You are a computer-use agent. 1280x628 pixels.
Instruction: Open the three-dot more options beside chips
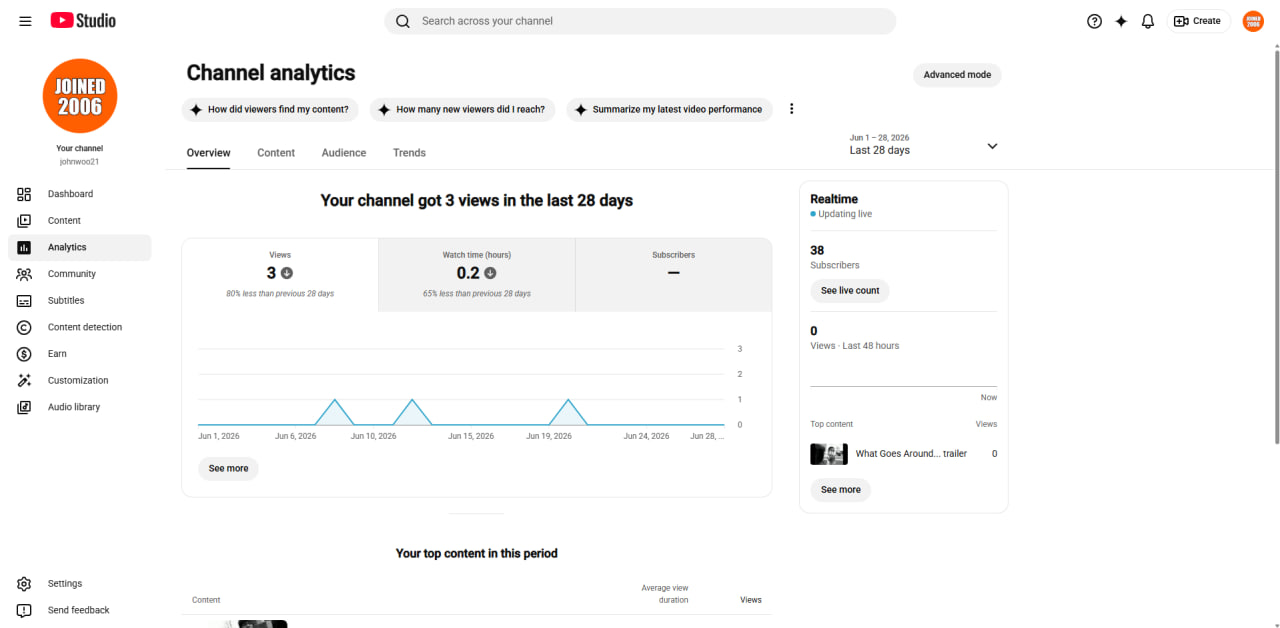792,109
